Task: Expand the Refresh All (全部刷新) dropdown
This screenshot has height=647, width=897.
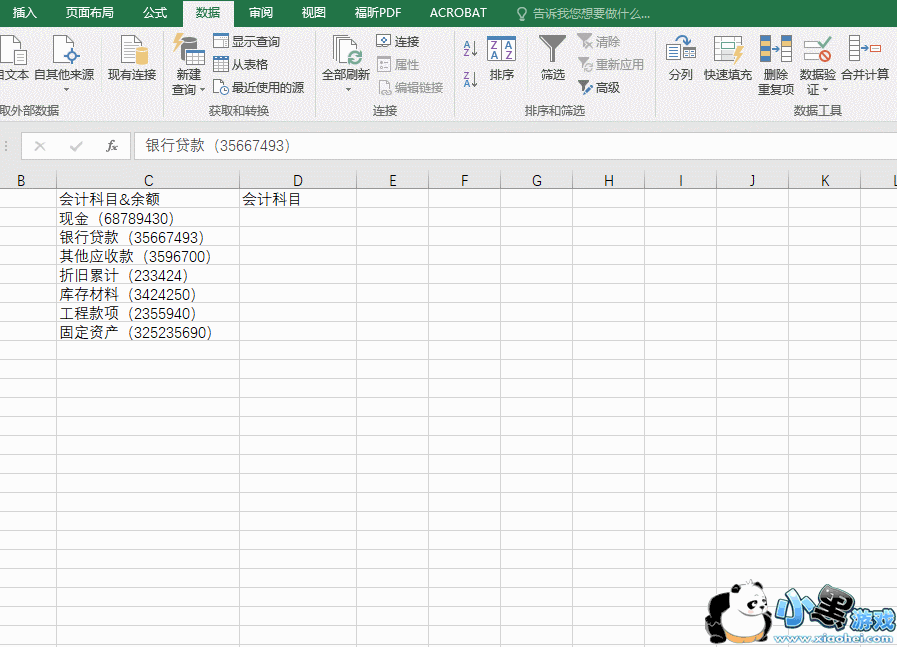Action: (348, 90)
